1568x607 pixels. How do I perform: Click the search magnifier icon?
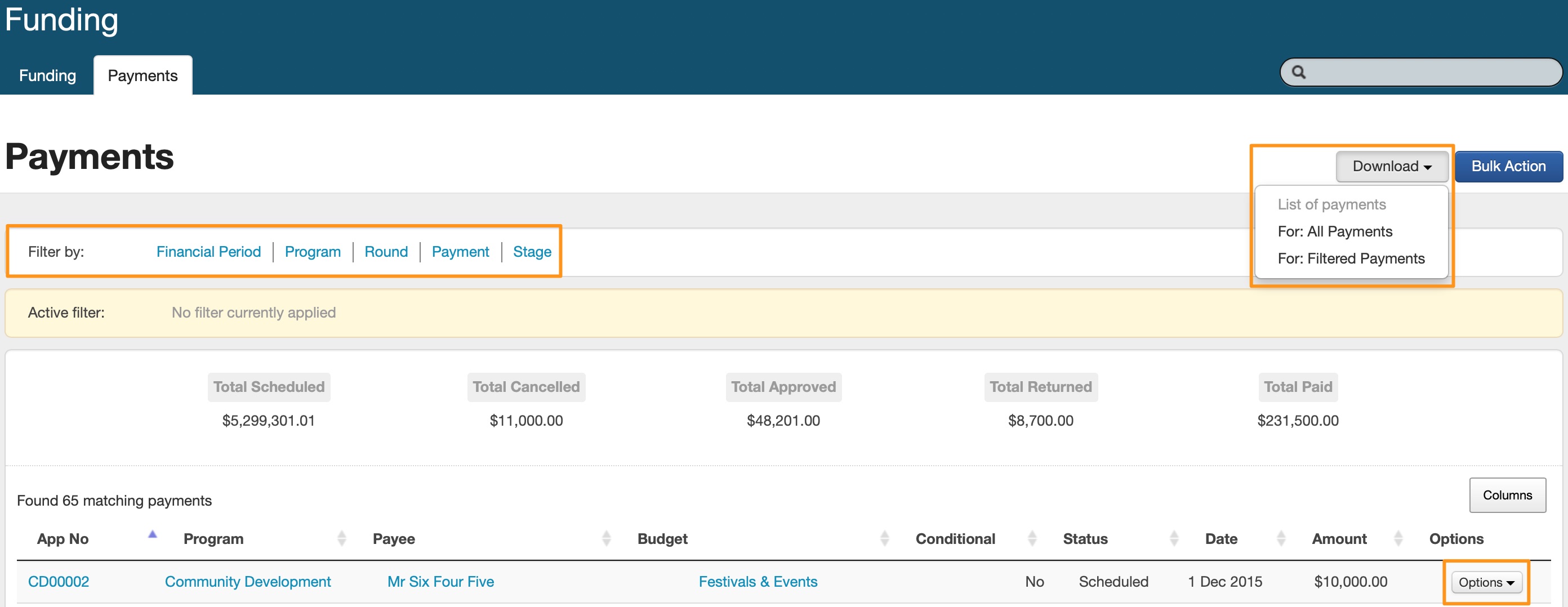[1298, 73]
